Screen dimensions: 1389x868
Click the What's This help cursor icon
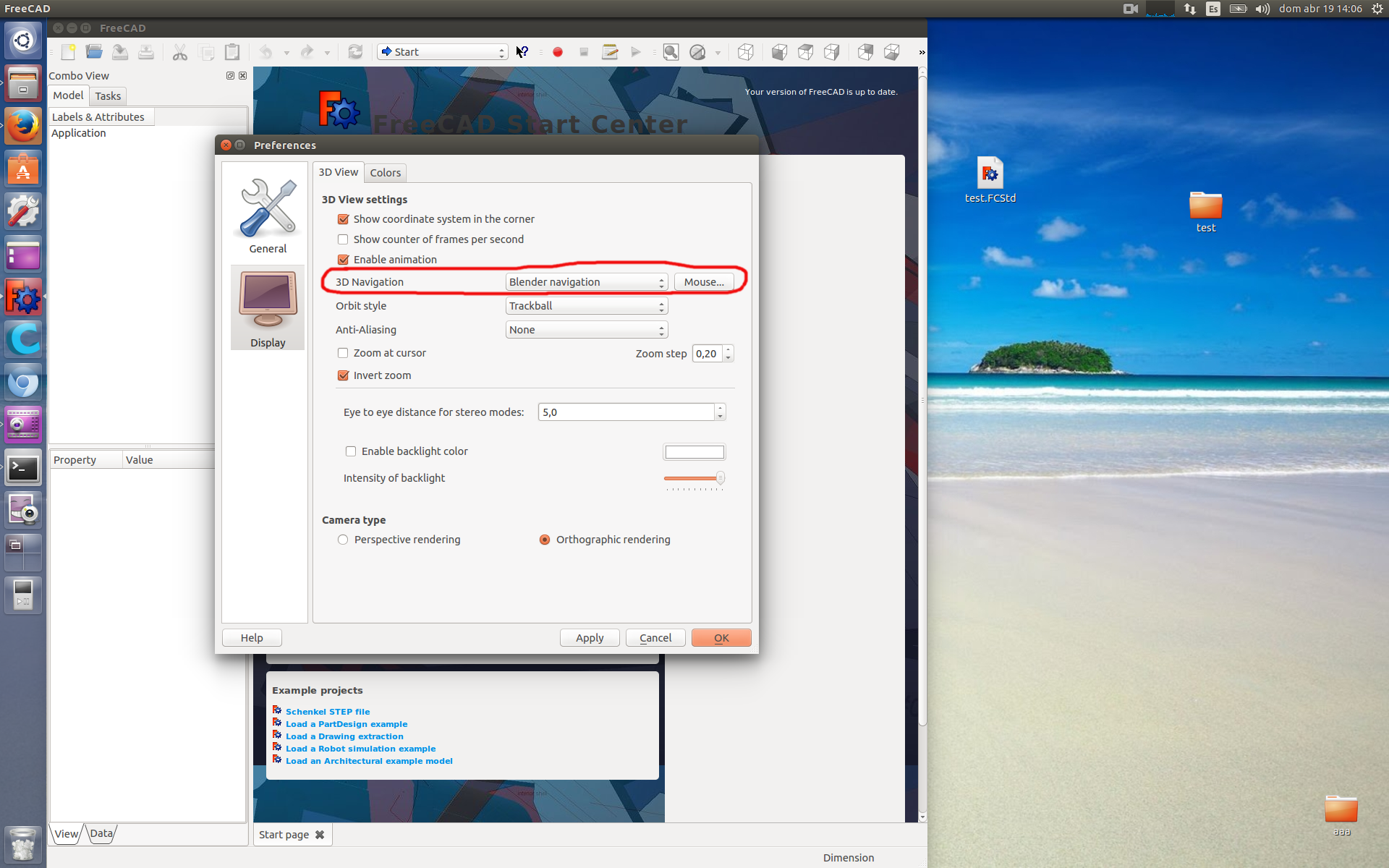[x=522, y=52]
